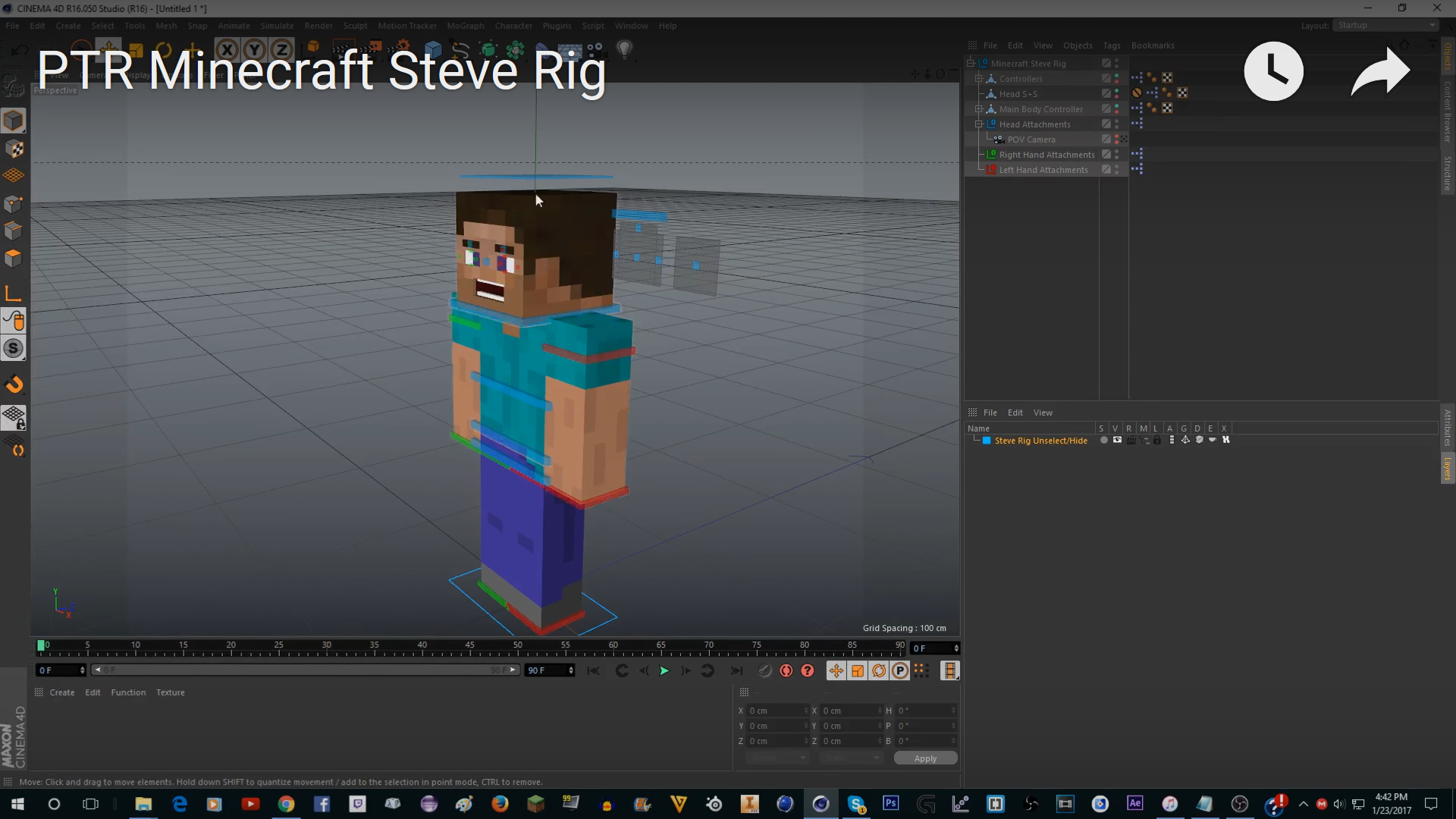Play the animation forwards

tap(664, 670)
